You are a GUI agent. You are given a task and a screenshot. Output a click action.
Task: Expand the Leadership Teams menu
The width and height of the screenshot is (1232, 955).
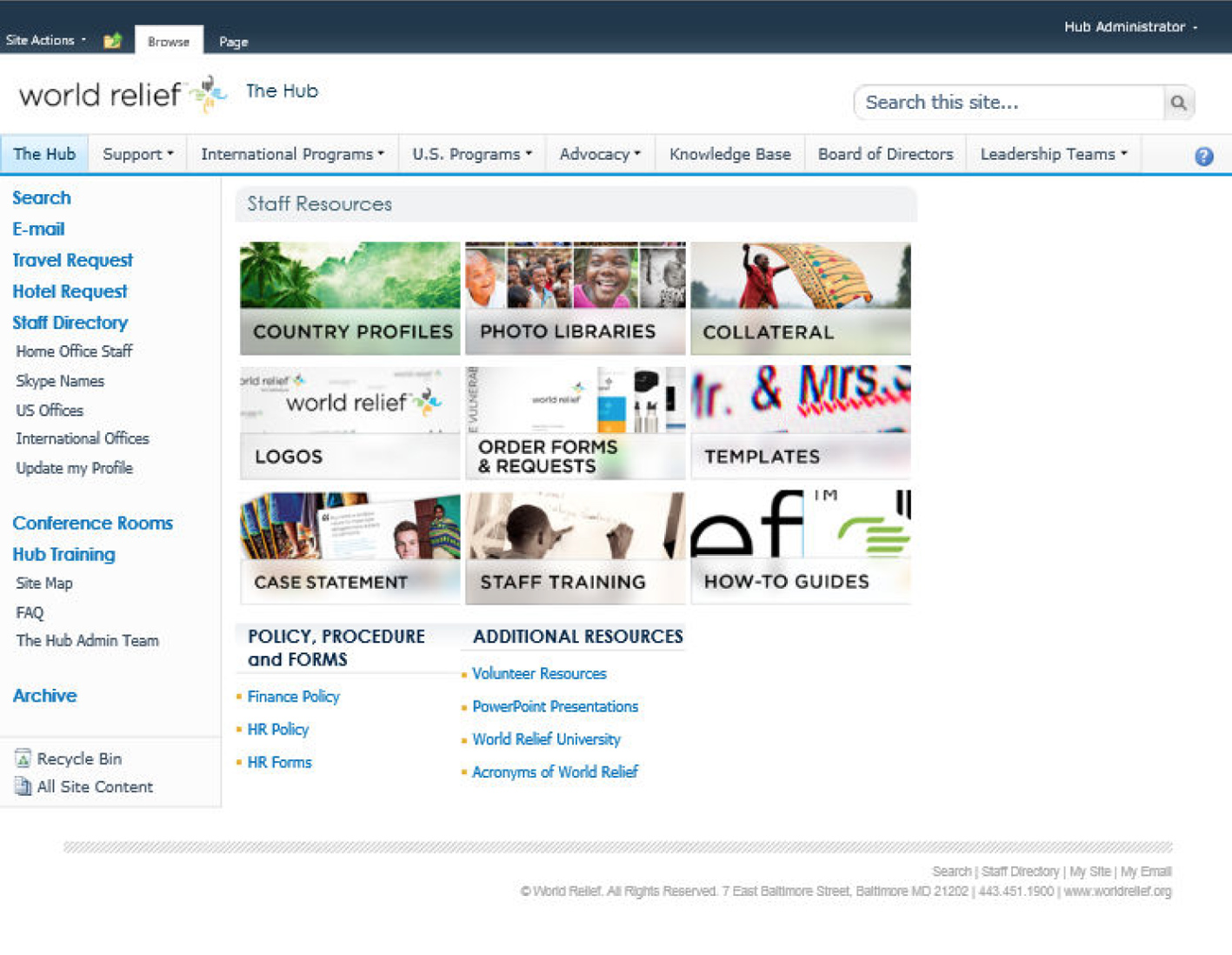(1054, 154)
